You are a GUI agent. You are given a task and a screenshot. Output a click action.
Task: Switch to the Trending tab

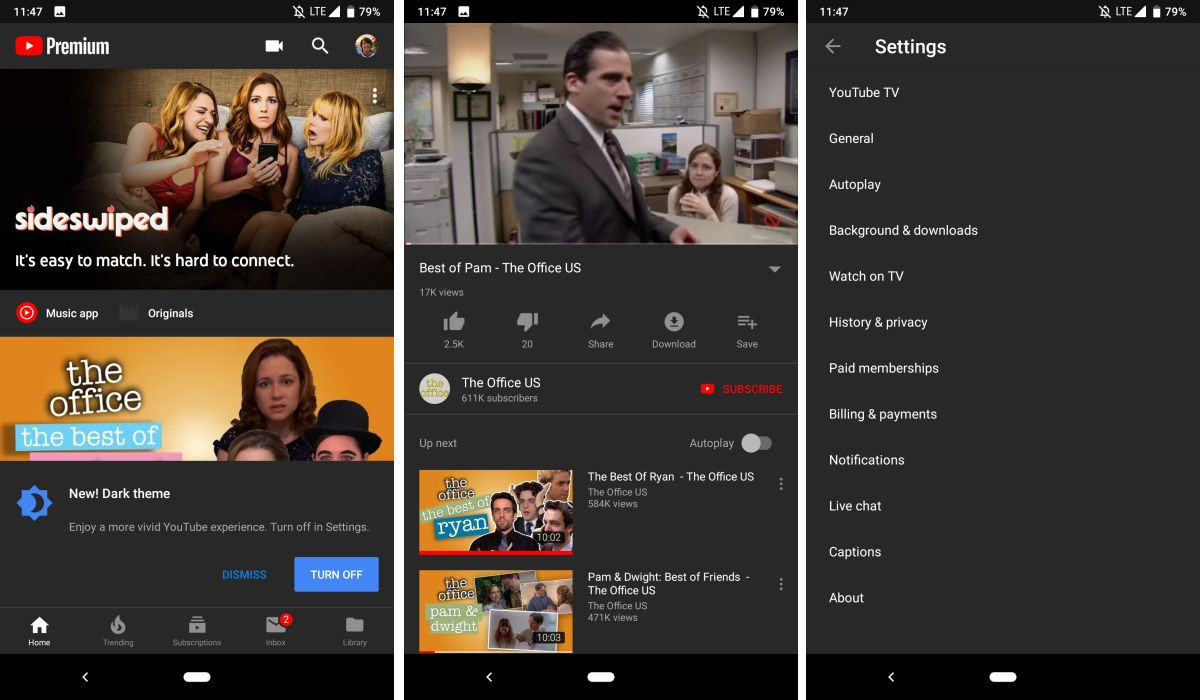(118, 631)
